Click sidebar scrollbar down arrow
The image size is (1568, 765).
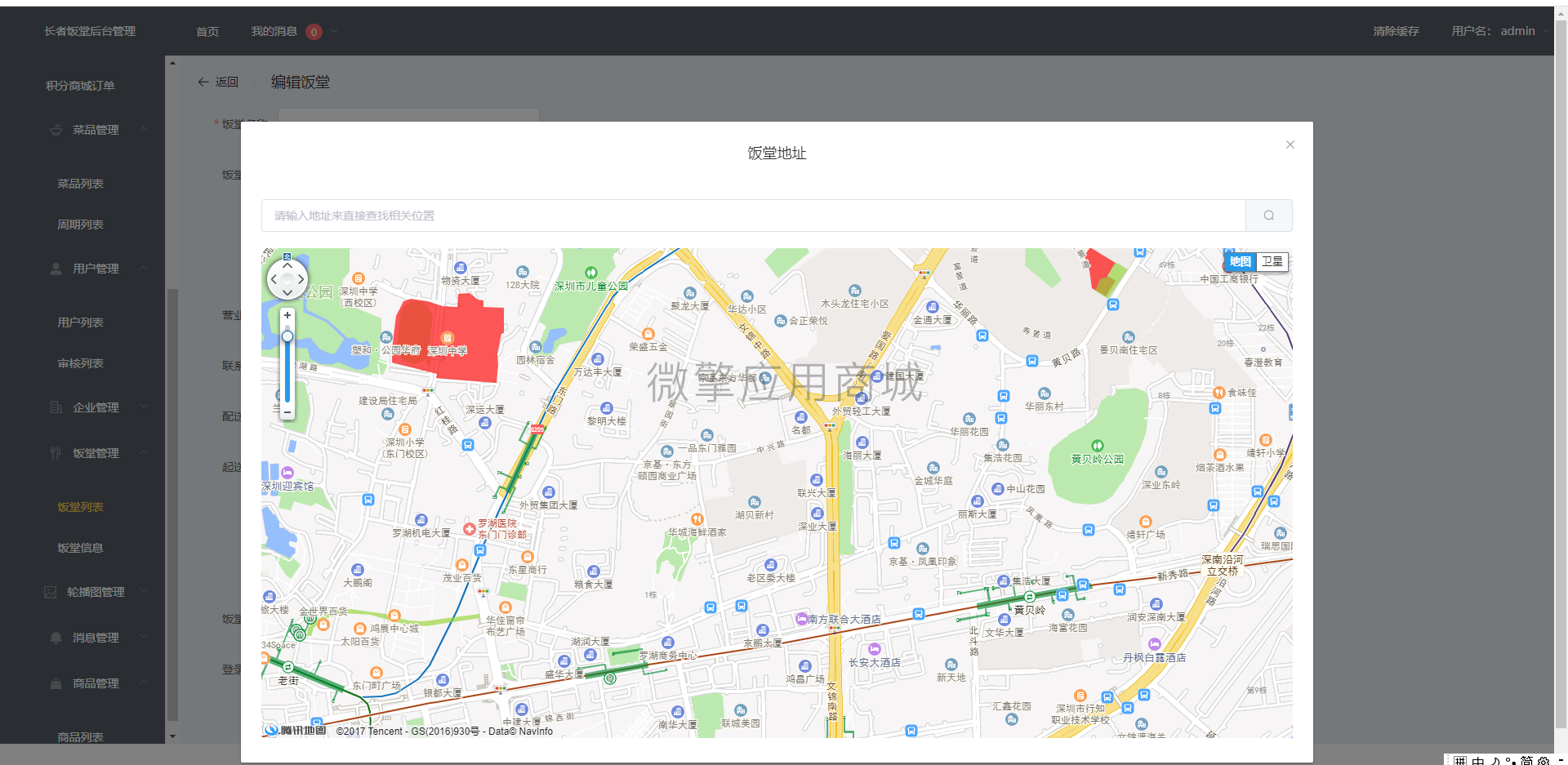[x=171, y=736]
